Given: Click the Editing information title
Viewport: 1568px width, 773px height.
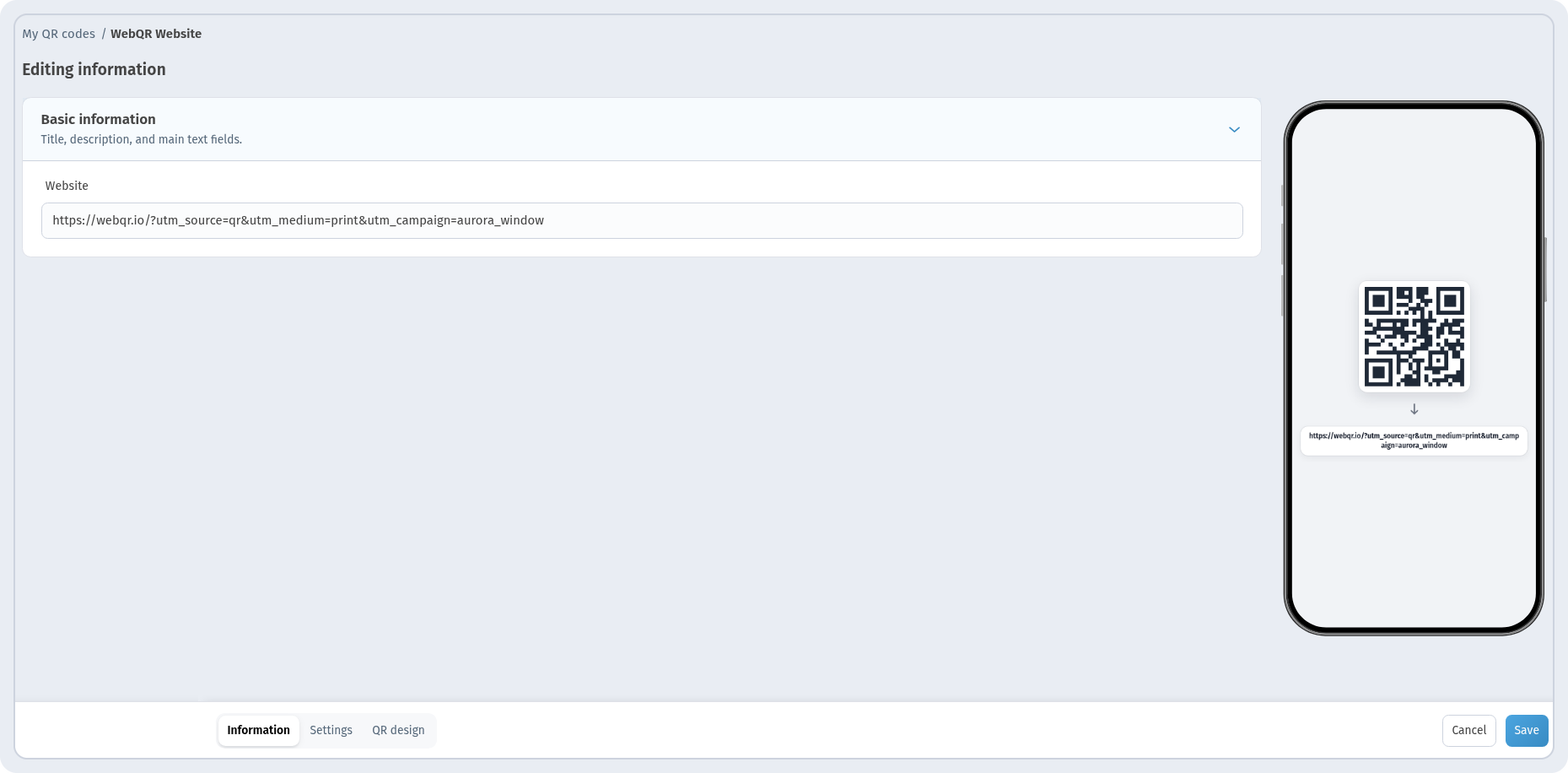Looking at the screenshot, I should pyautogui.click(x=94, y=69).
